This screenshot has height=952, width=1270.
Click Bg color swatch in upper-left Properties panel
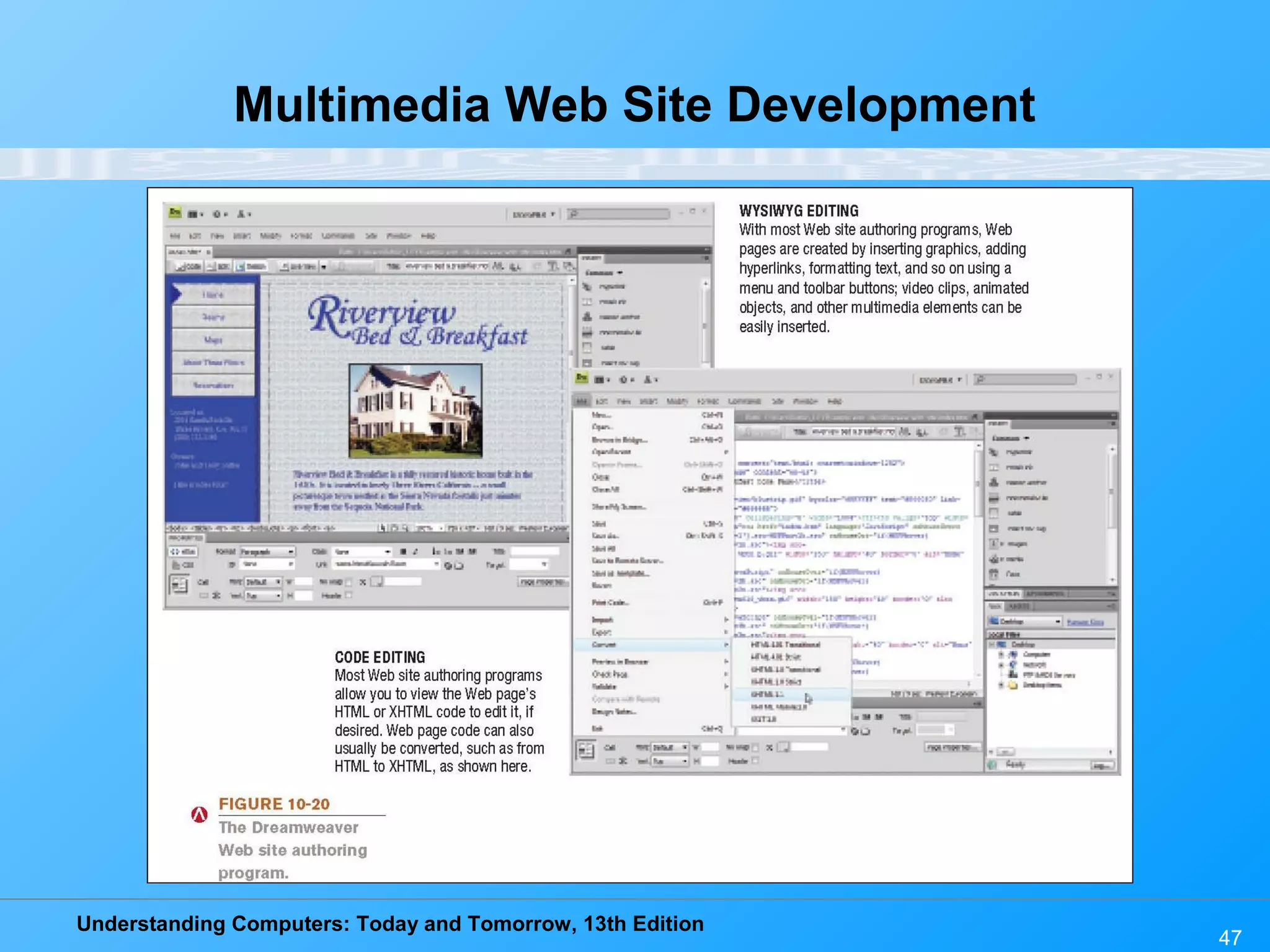377,582
